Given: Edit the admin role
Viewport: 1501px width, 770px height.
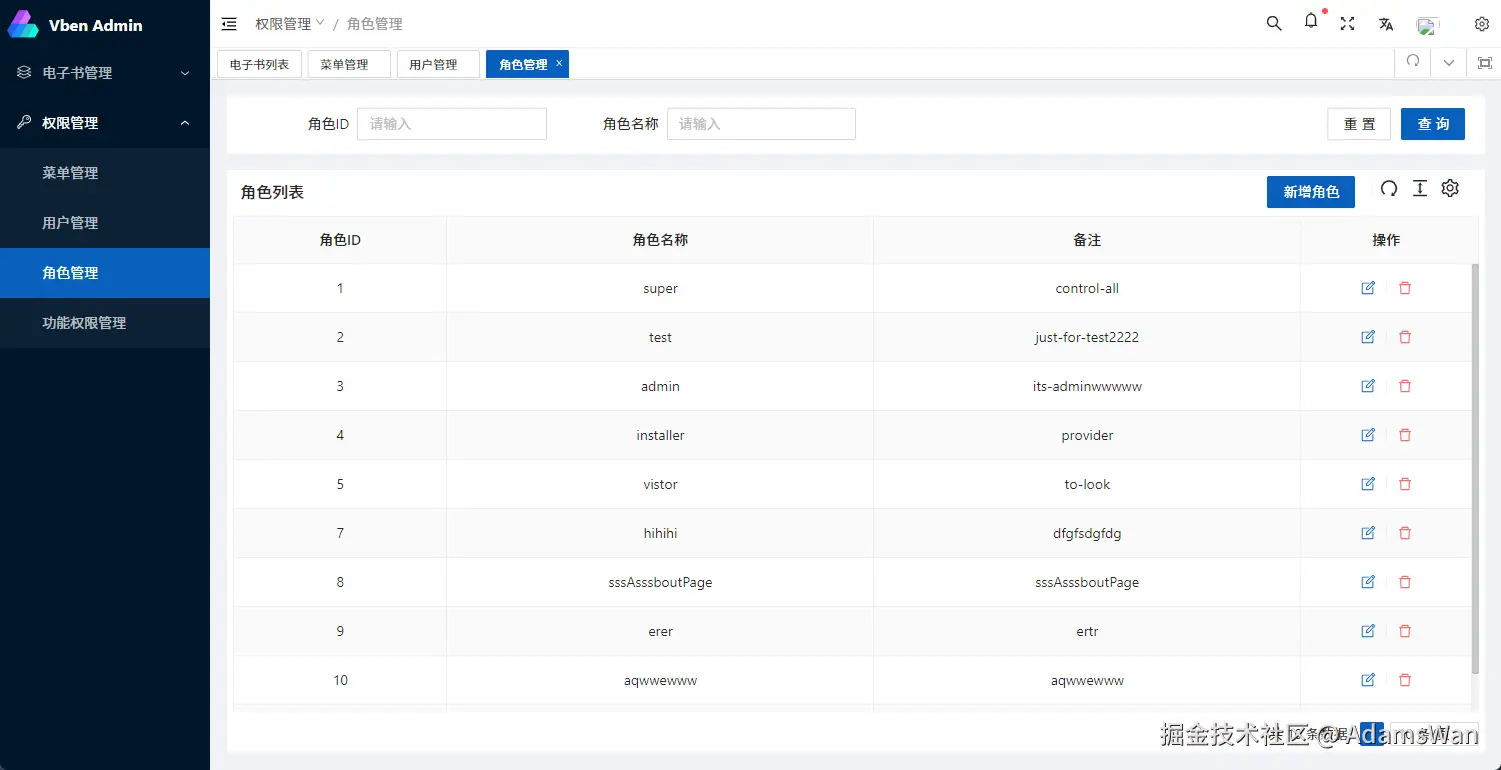Looking at the screenshot, I should coord(1368,386).
